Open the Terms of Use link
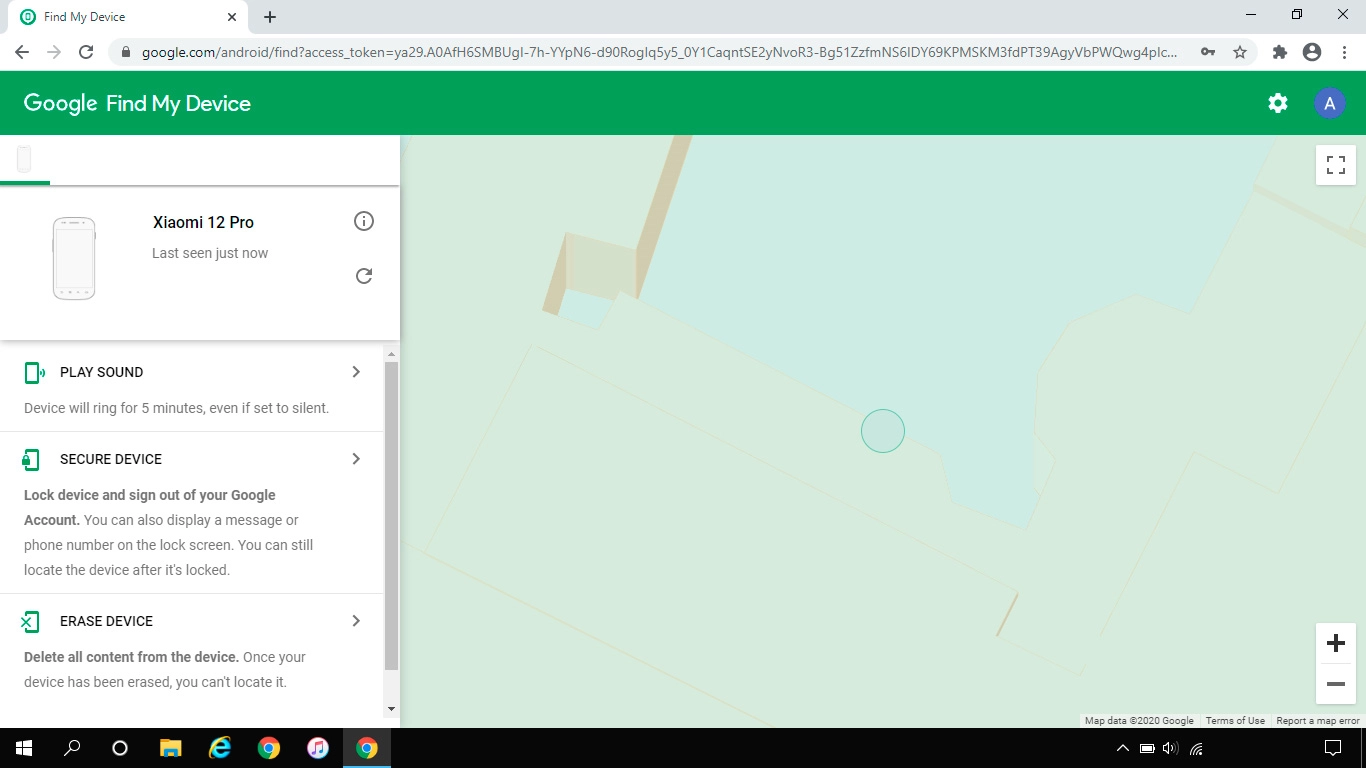 1235,721
